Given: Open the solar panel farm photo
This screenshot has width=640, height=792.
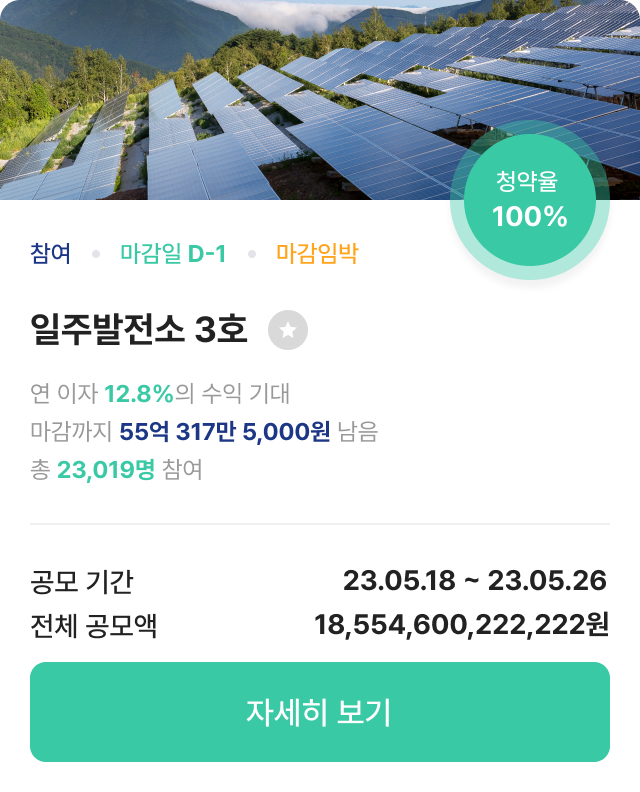Looking at the screenshot, I should click(x=320, y=100).
